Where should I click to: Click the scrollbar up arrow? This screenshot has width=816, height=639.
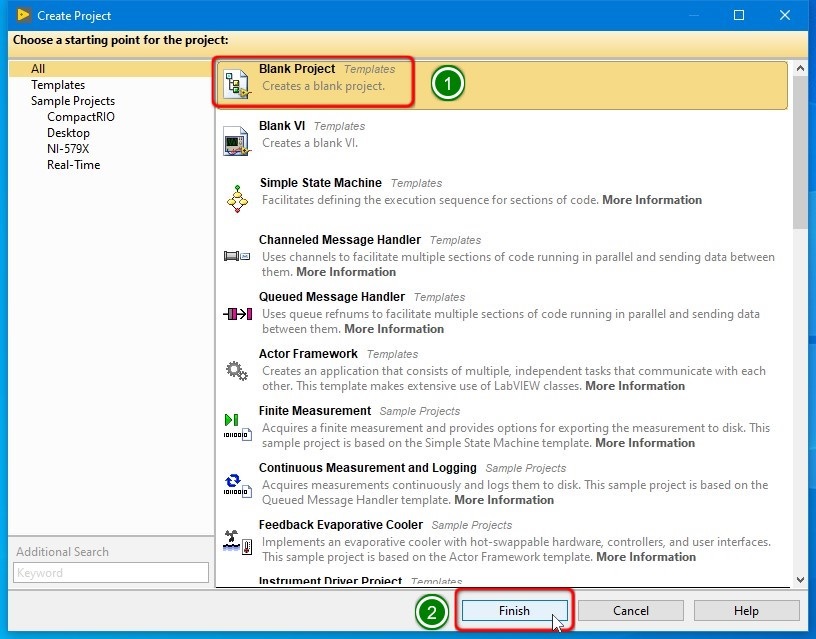[800, 68]
